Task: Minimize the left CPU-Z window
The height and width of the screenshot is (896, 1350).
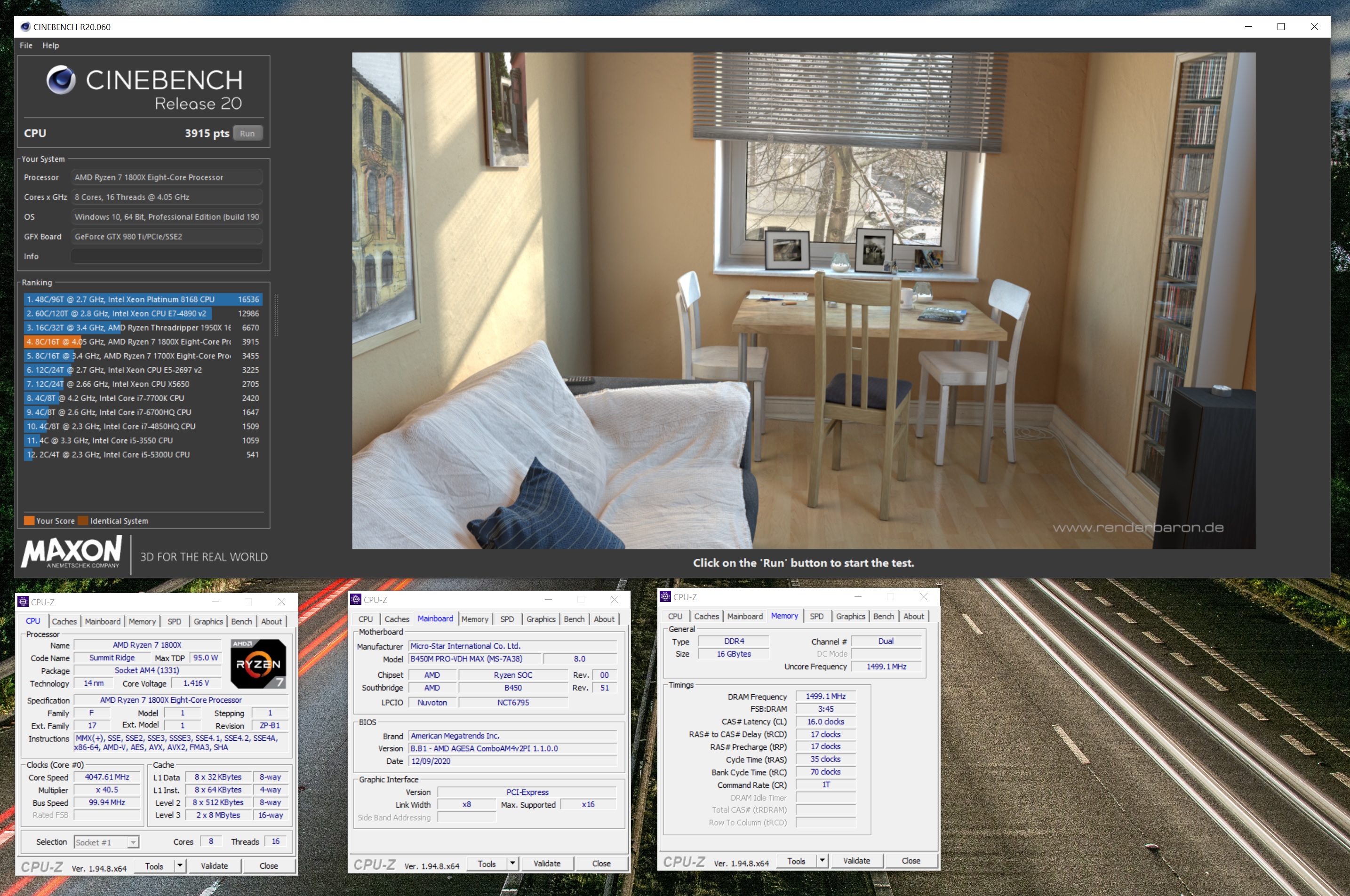Action: pyautogui.click(x=216, y=602)
